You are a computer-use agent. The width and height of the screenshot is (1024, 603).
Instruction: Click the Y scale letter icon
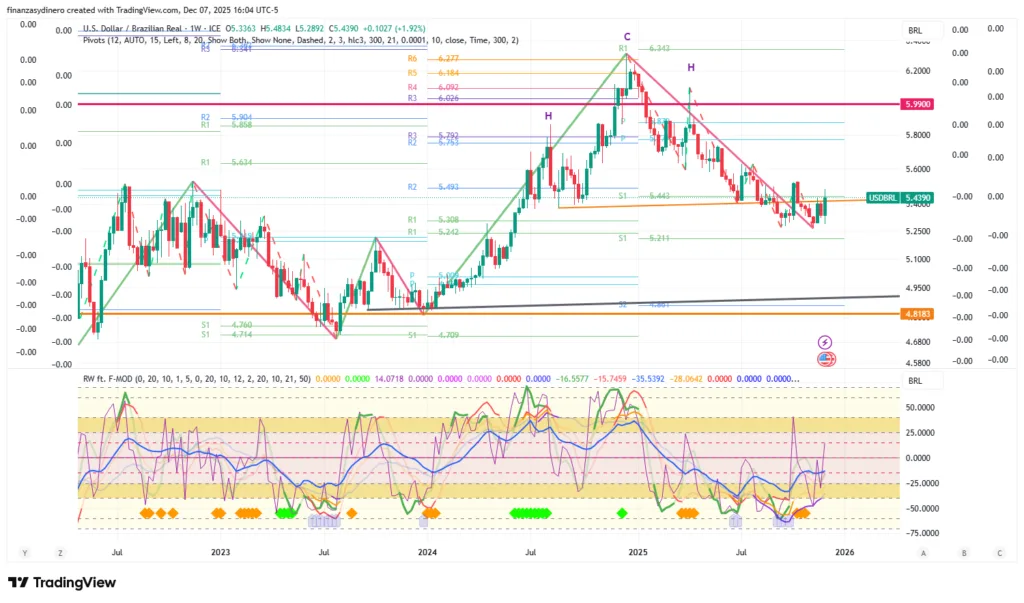pyautogui.click(x=23, y=552)
